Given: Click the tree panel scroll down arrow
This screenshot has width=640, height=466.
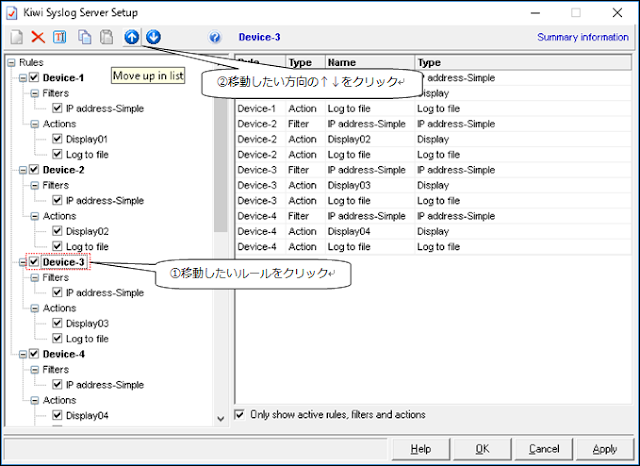Looking at the screenshot, I should pos(221,419).
